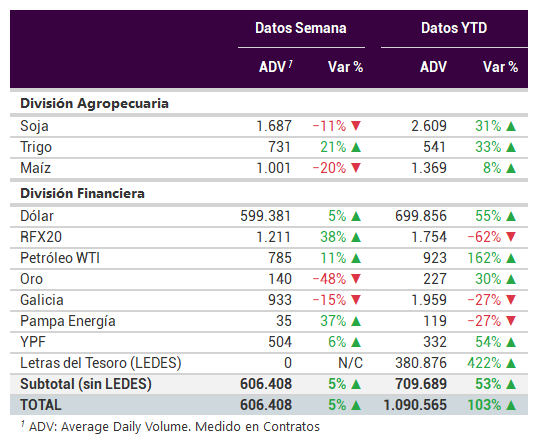Click red down arrow beside RFX20 YTD -62%
Viewport: 538px width, 446px height.
pos(511,237)
